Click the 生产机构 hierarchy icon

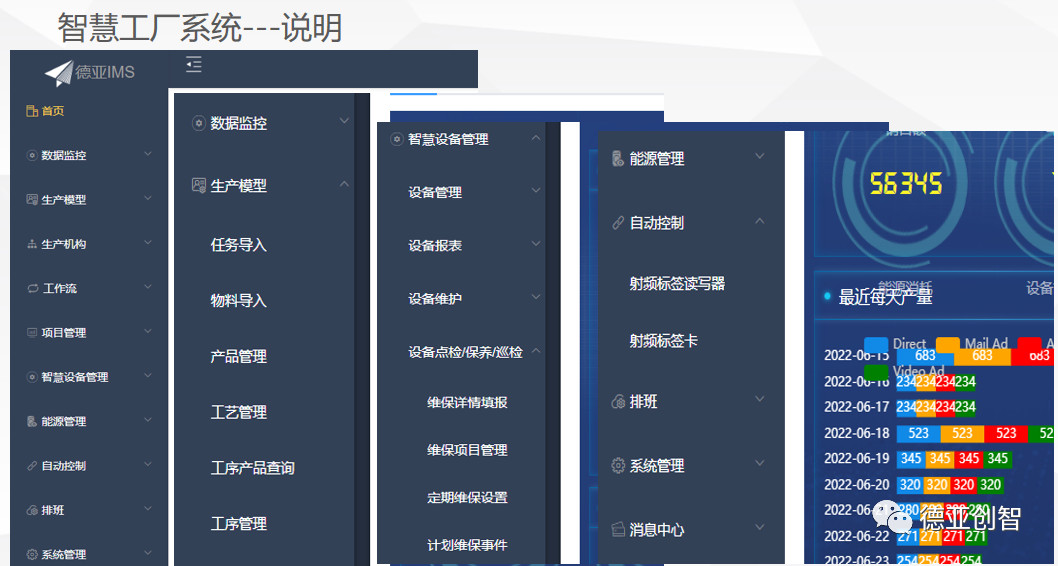coord(32,244)
